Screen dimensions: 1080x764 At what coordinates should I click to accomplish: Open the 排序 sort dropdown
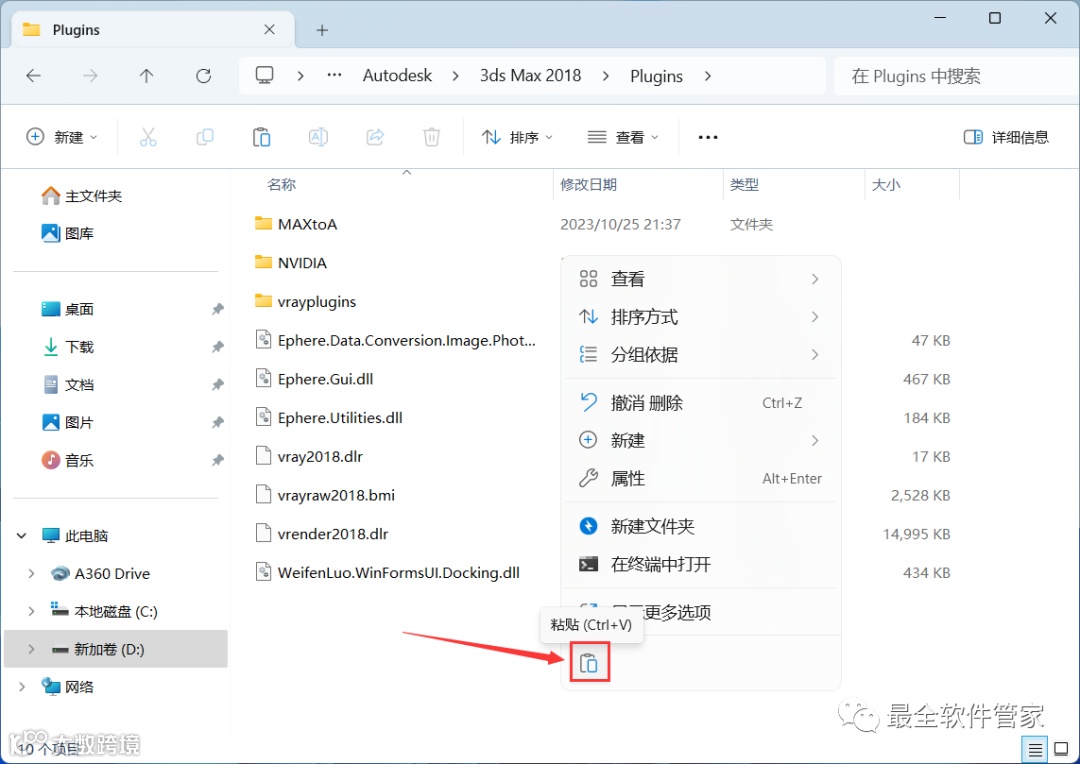pyautogui.click(x=517, y=137)
